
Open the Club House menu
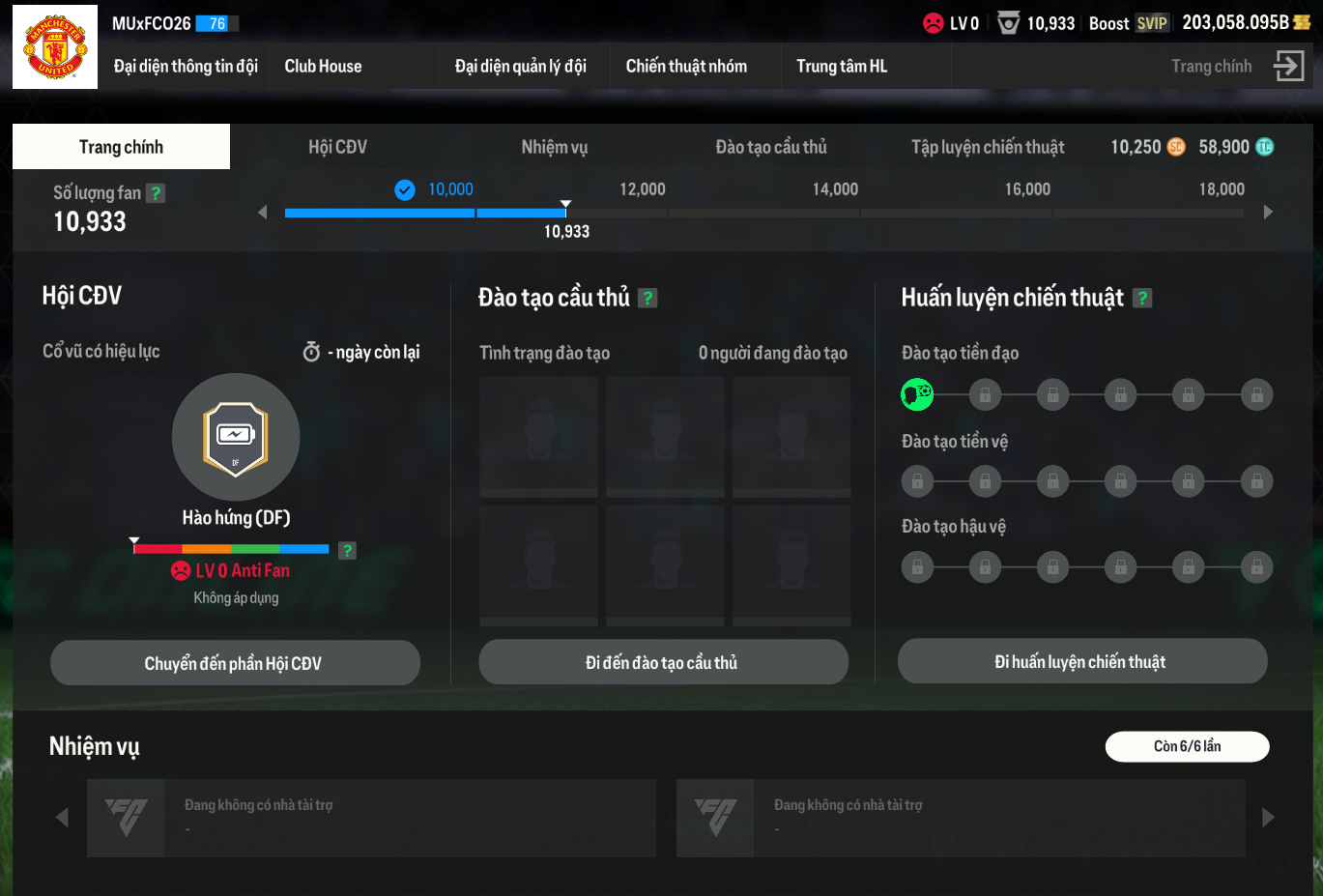(x=323, y=66)
